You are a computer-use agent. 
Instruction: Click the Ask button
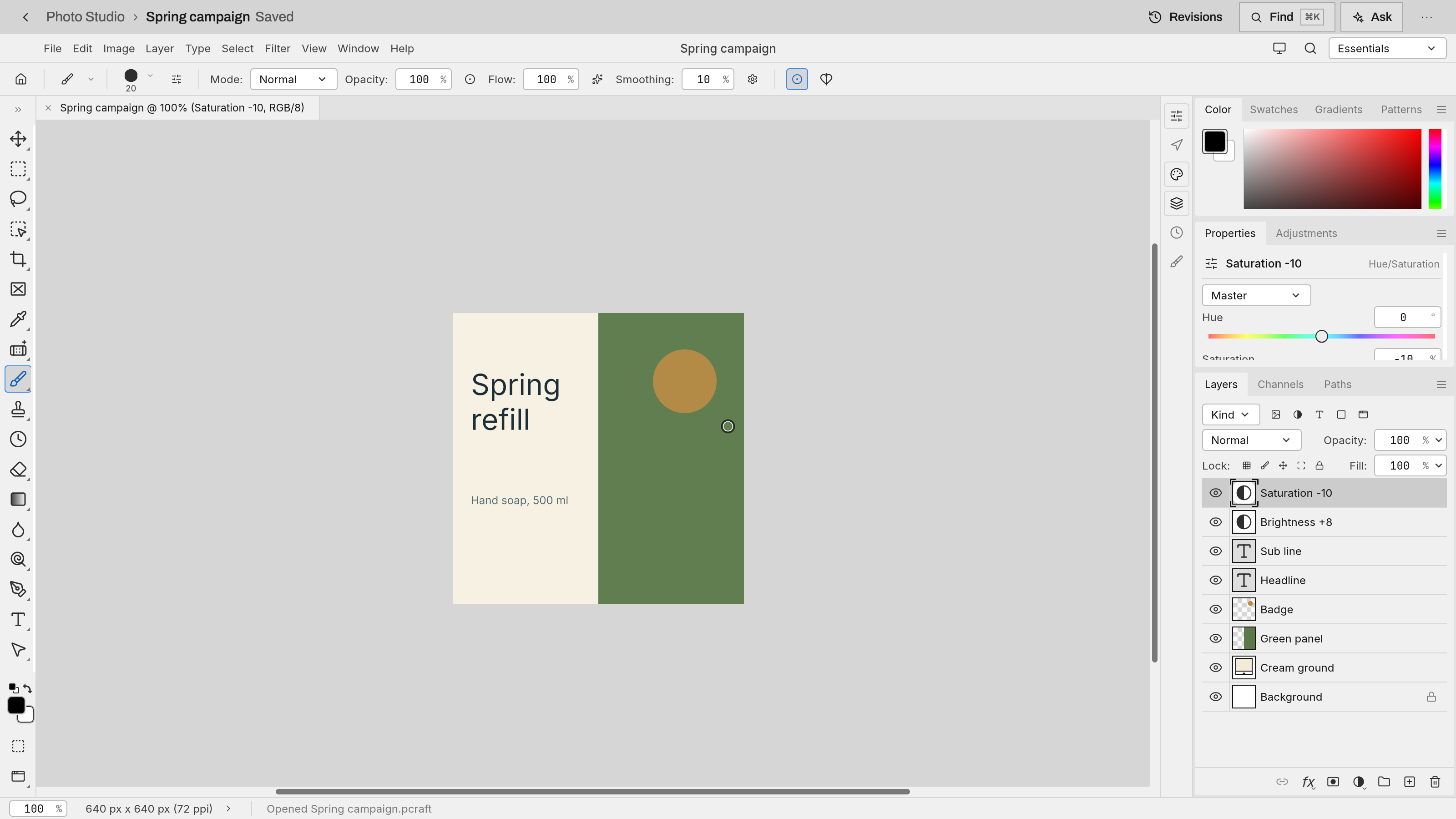click(1372, 17)
